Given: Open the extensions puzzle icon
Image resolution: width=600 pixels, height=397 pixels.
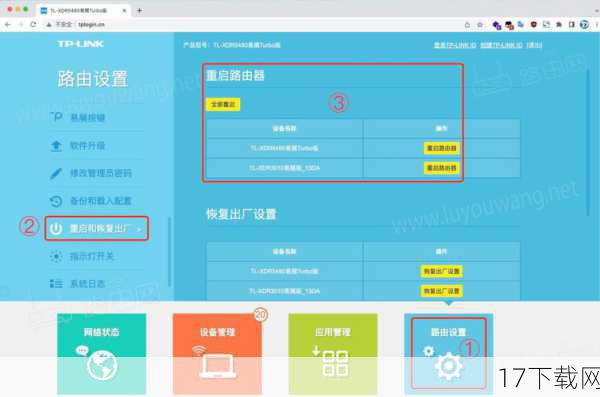Looking at the screenshot, I should tap(559, 25).
